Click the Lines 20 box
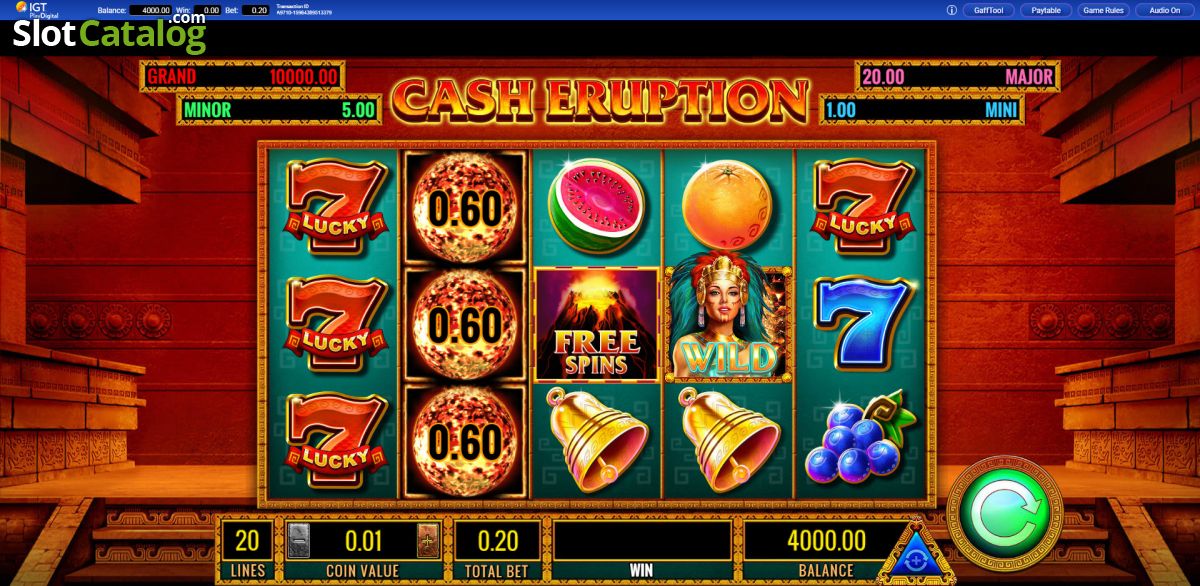 tap(245, 550)
